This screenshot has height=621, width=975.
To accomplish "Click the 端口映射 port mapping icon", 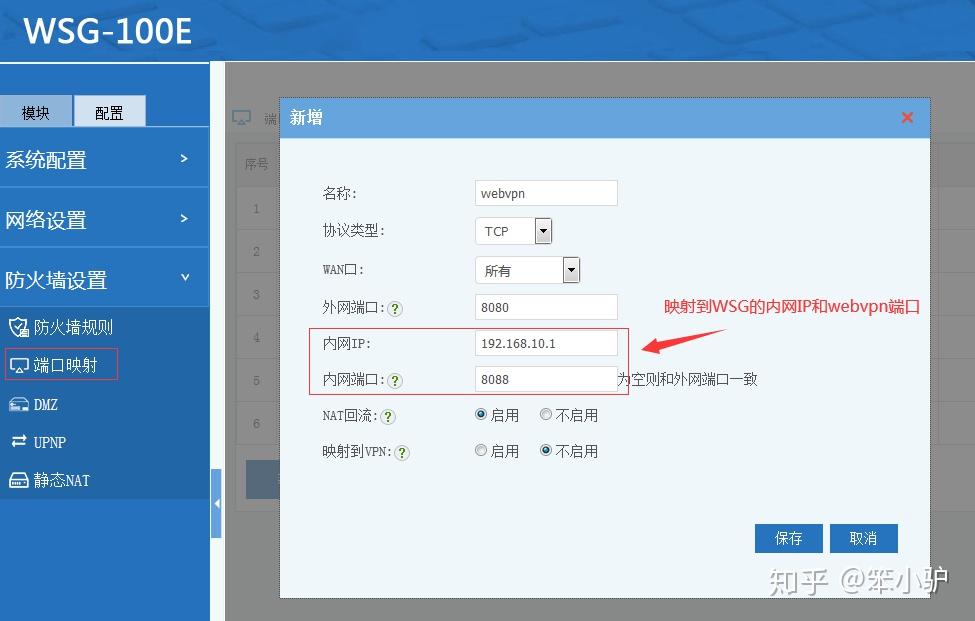I will (17, 365).
